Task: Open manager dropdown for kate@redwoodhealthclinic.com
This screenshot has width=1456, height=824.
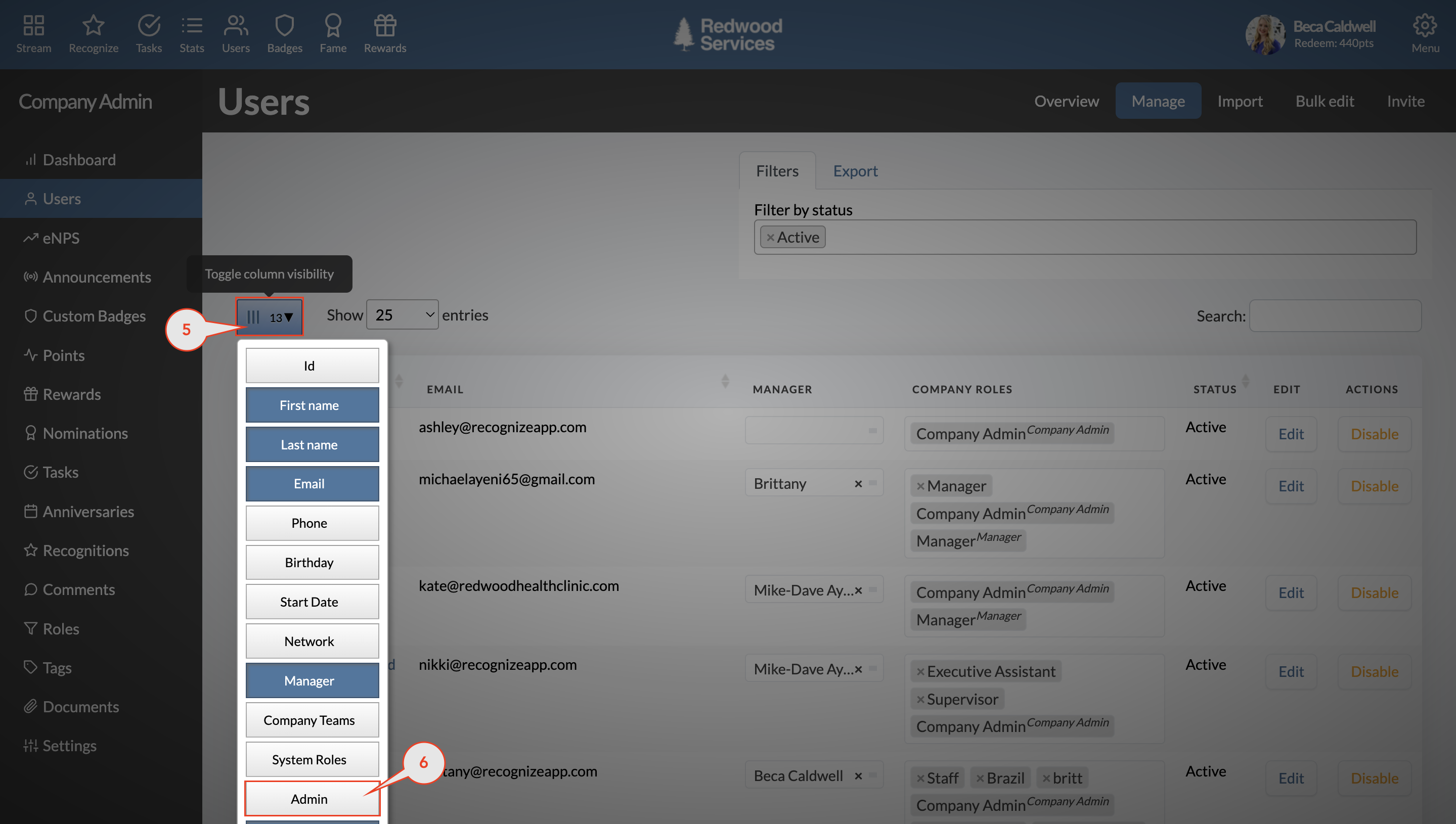Action: [814, 590]
